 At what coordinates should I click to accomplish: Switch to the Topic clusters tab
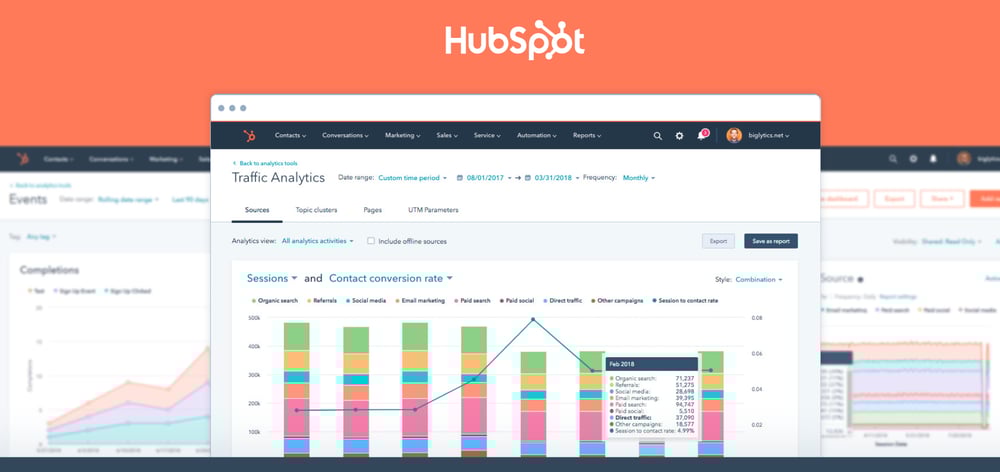click(x=316, y=211)
